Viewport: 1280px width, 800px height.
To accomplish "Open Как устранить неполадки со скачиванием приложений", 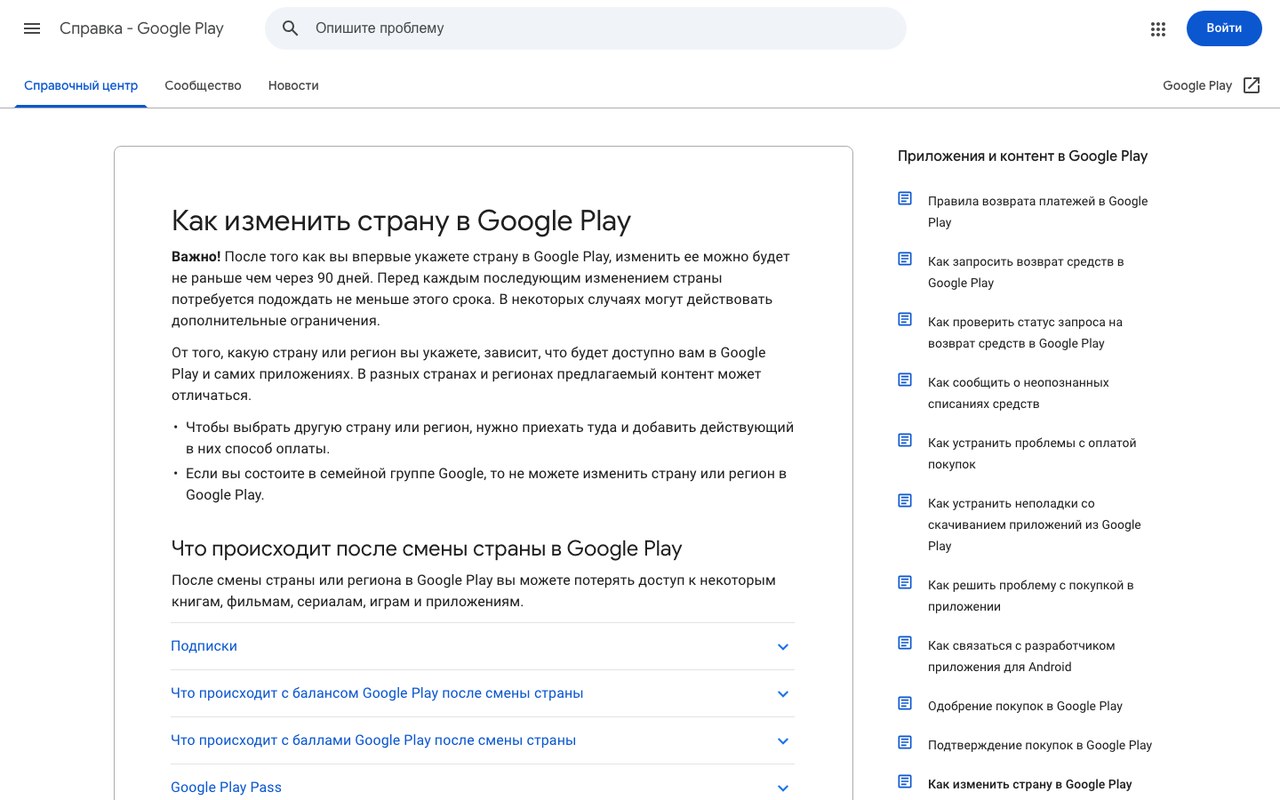I will pos(1034,525).
